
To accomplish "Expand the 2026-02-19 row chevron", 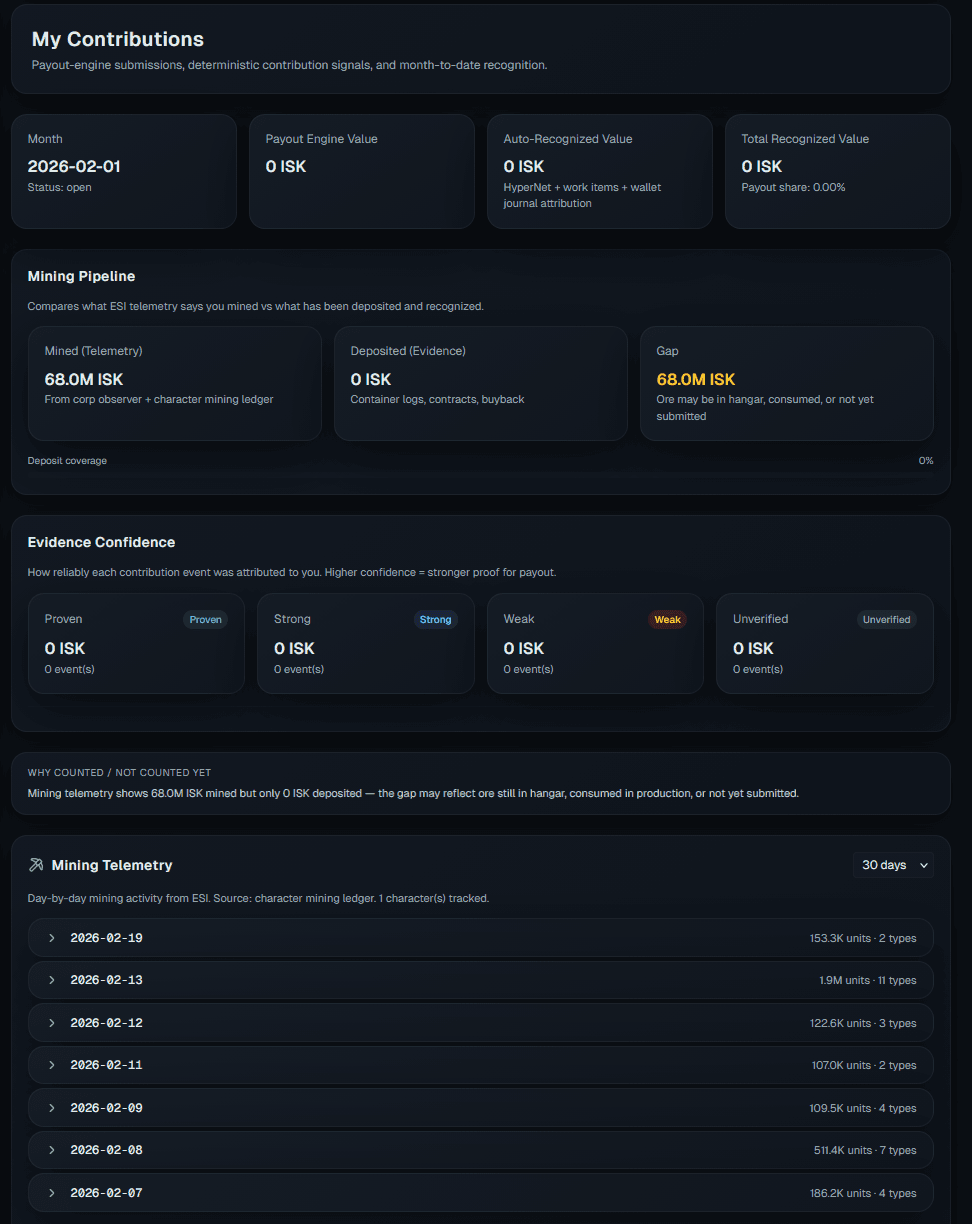I will (52, 938).
